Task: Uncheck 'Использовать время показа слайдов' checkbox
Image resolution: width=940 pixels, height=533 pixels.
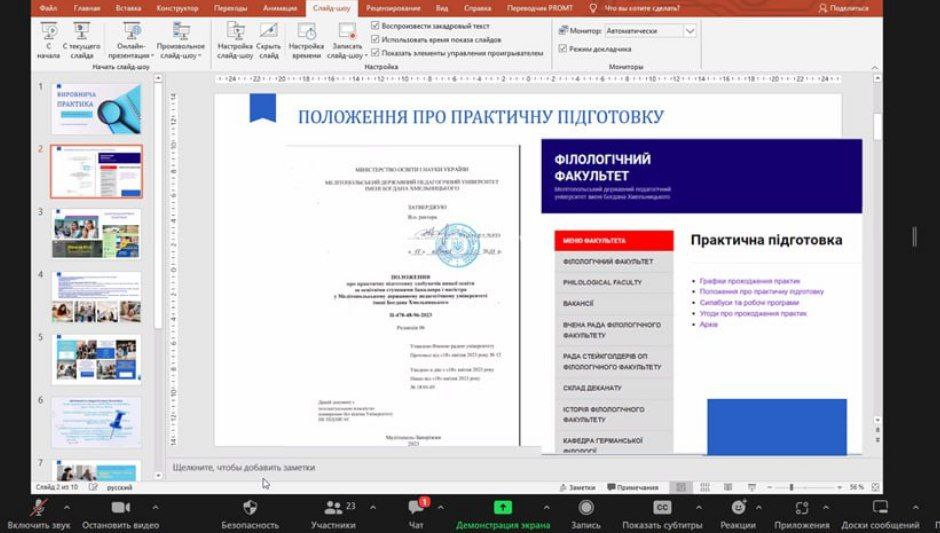Action: click(x=375, y=39)
